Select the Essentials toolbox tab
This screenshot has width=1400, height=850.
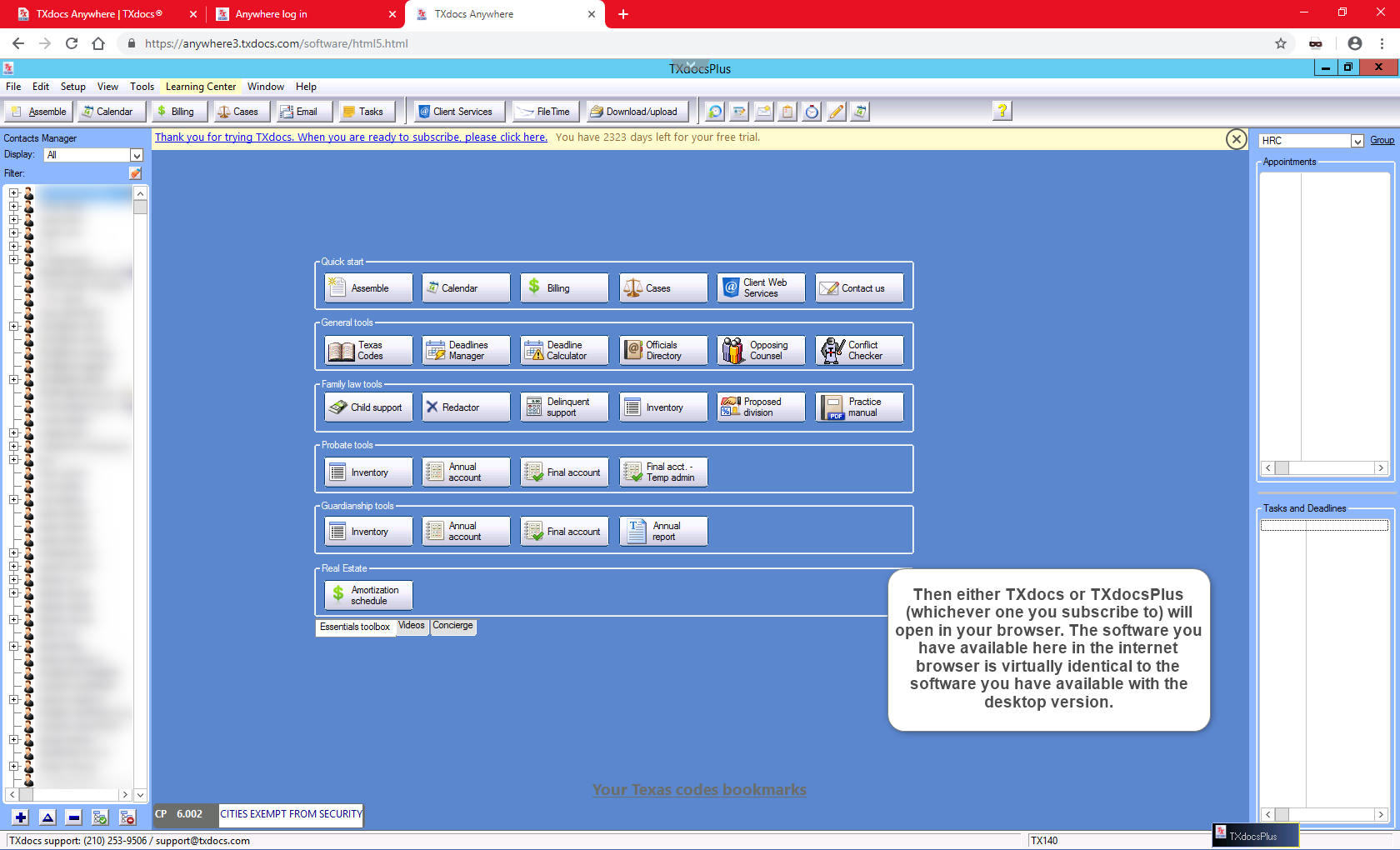[x=355, y=627]
